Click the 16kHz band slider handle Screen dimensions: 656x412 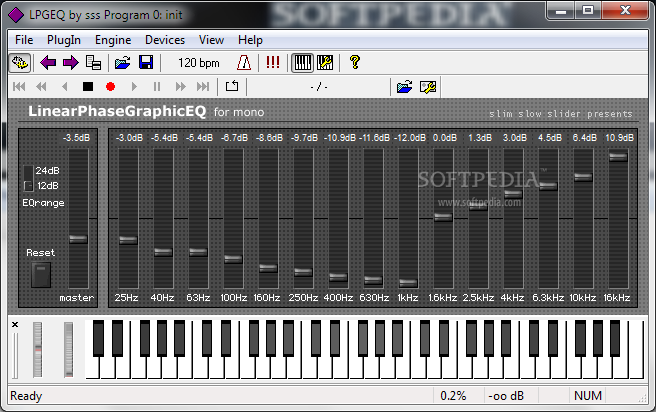(618, 157)
